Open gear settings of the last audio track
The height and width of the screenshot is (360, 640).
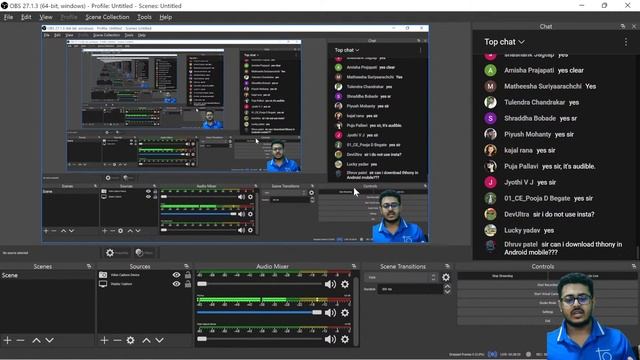[345, 339]
